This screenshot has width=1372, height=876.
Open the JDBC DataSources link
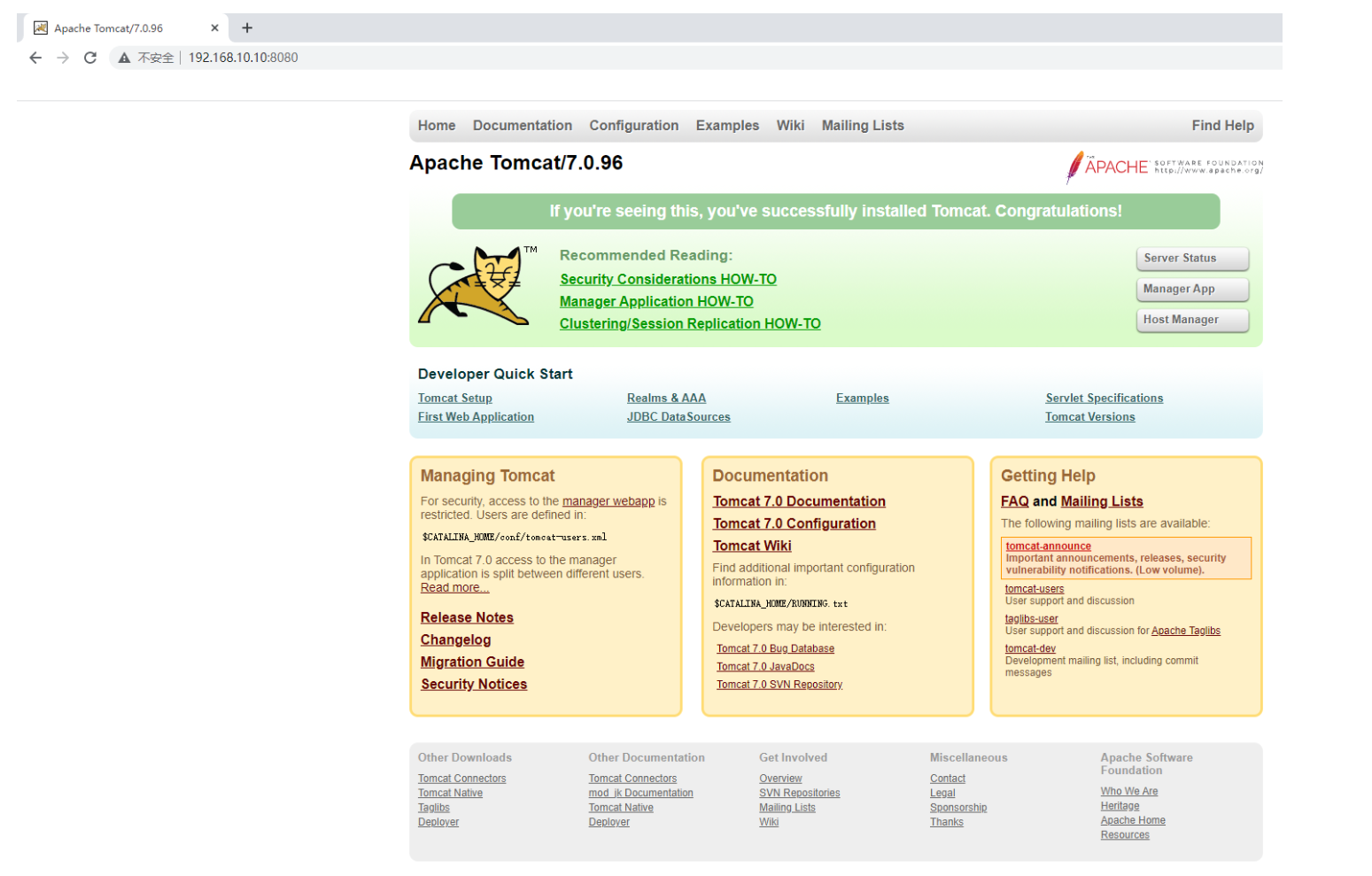(678, 417)
